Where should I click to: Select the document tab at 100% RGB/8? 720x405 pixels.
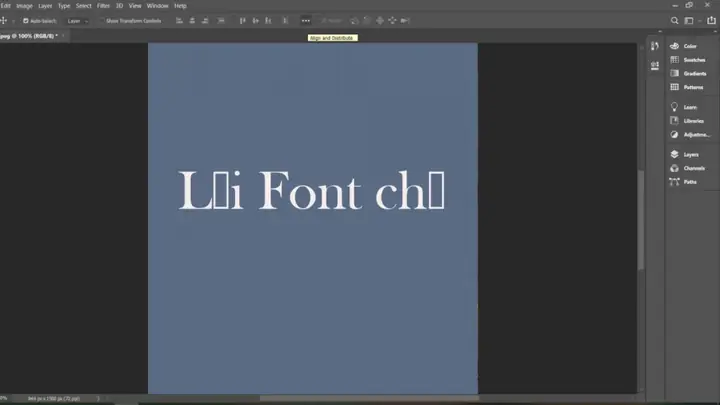tap(30, 36)
